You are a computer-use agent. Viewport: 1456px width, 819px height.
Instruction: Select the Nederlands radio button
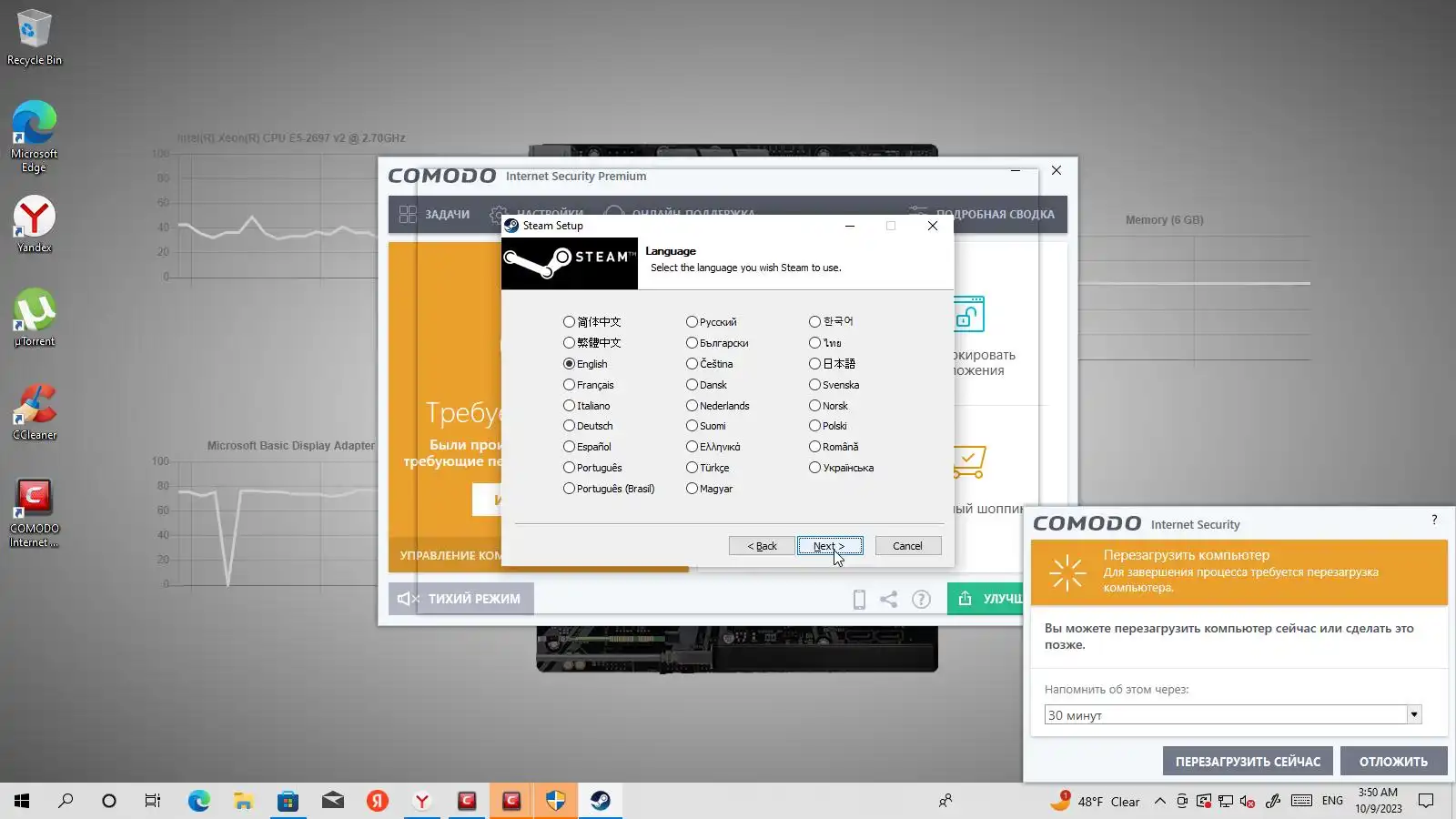[718, 406]
